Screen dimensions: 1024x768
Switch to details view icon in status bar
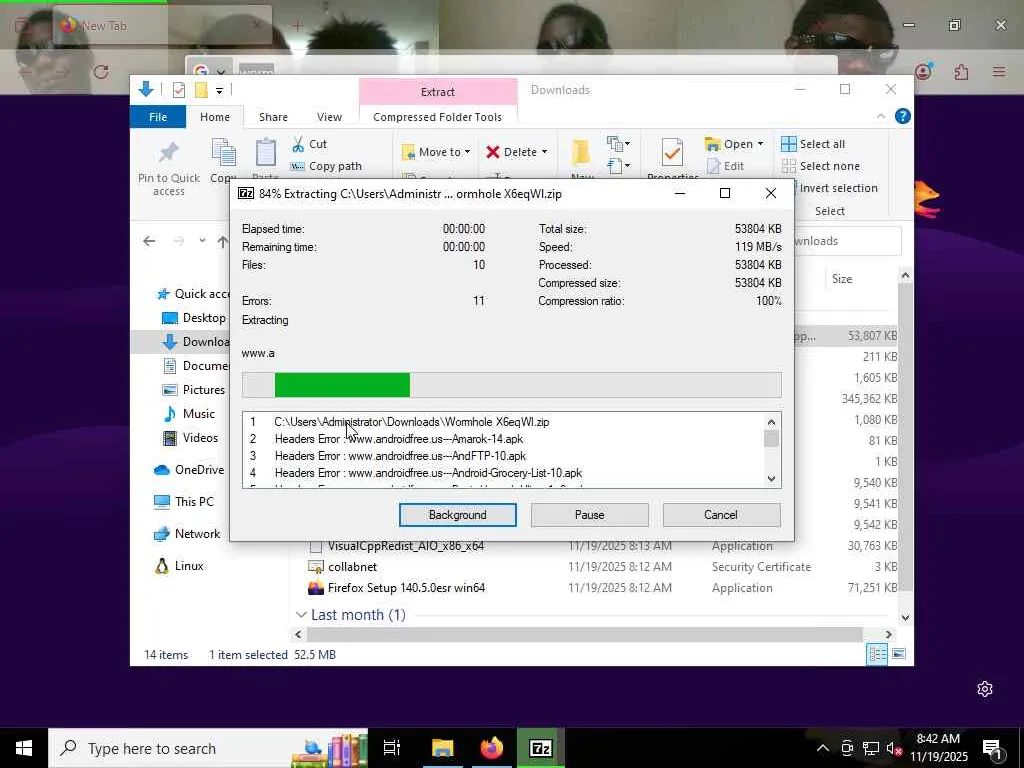tap(877, 654)
